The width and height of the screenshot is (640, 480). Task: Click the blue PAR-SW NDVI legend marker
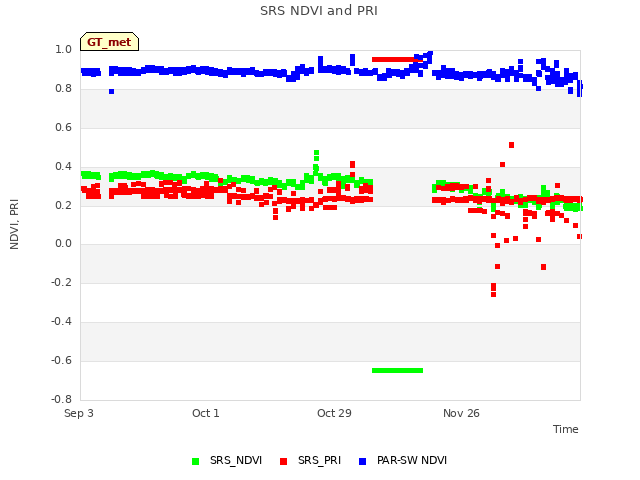coord(362,461)
